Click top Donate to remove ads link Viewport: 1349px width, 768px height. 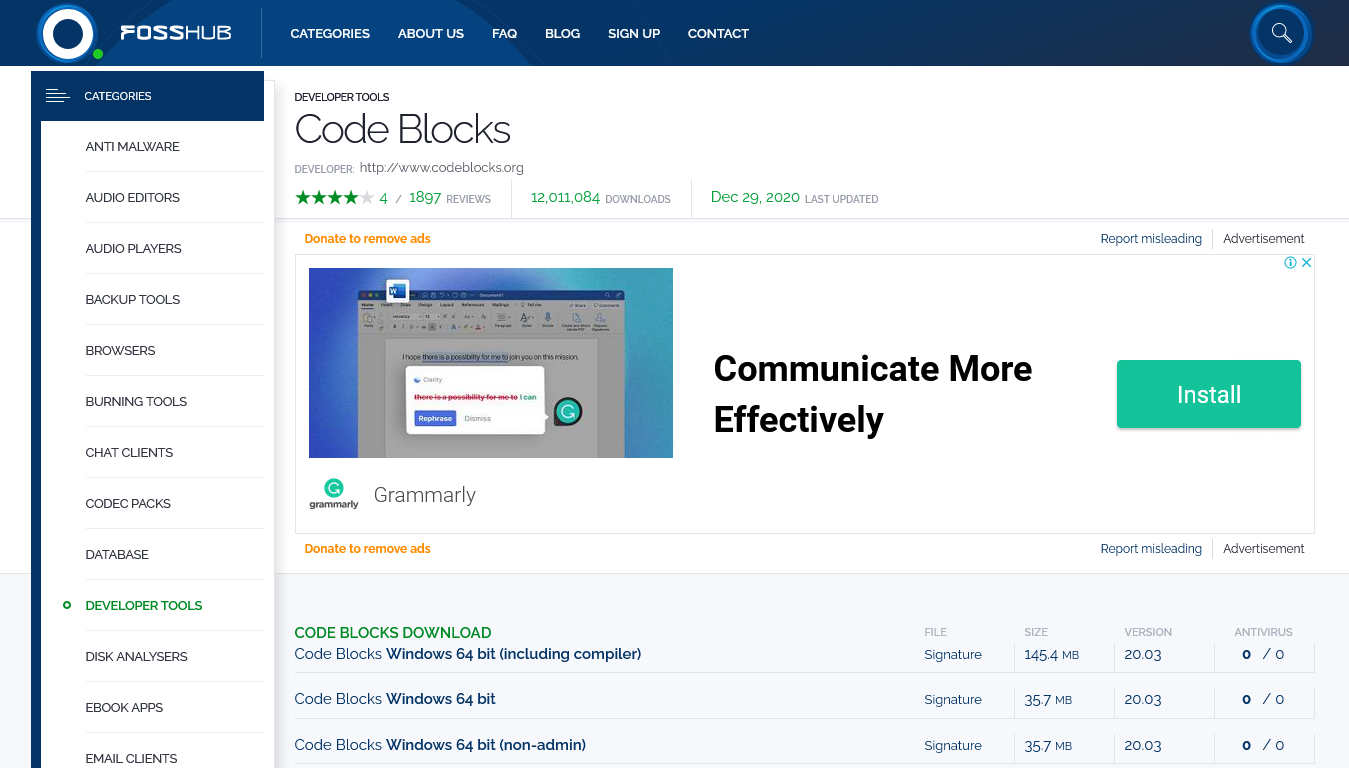tap(367, 238)
